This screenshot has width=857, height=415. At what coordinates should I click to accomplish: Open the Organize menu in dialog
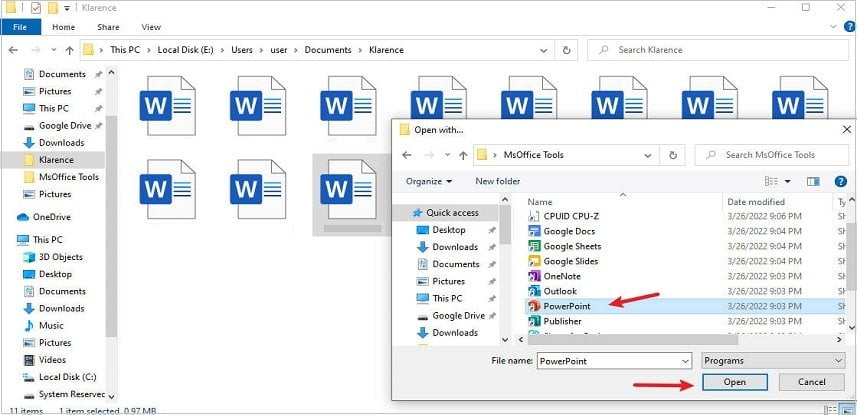tap(429, 181)
